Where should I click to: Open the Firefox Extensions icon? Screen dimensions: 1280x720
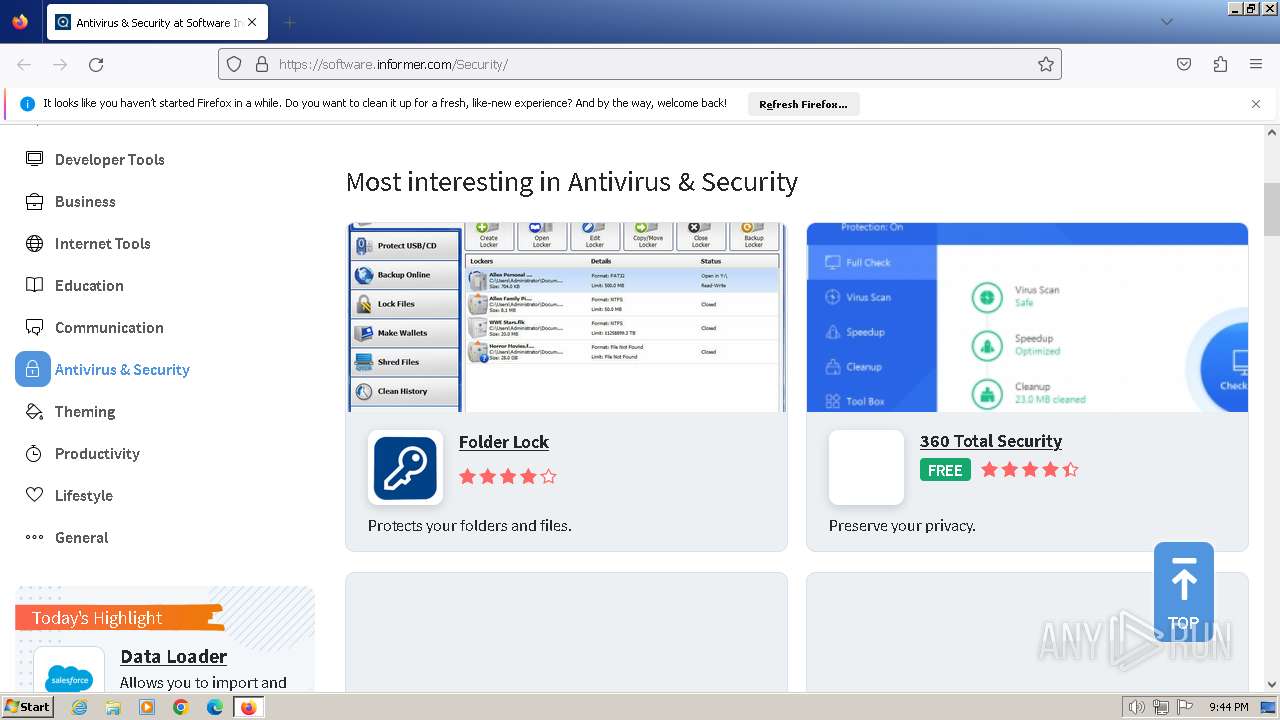click(x=1220, y=64)
